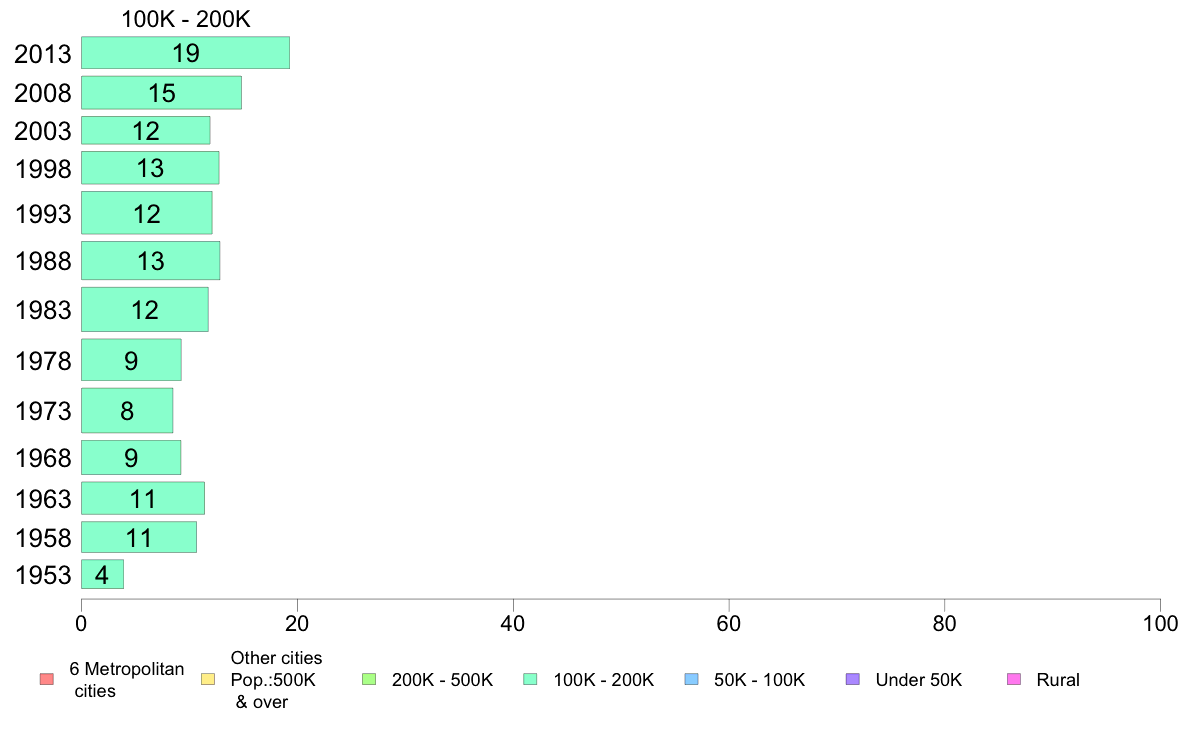Screen dimensions: 1188x736
Task: Select the 1963 bar showing 11
Action: 143,498
